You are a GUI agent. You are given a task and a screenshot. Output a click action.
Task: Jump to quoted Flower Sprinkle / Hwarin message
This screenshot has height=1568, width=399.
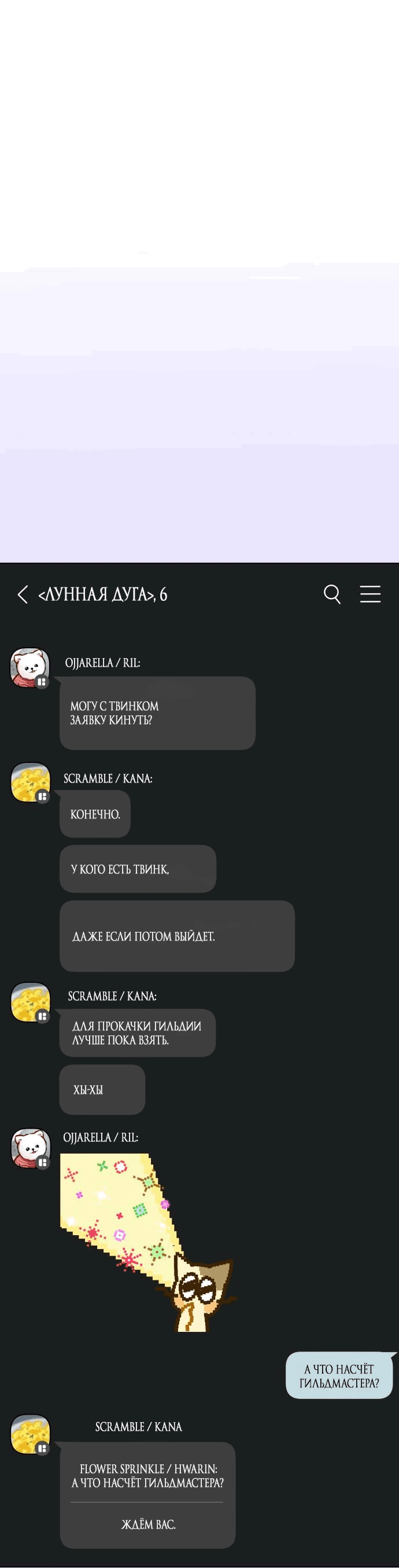pos(148,1476)
